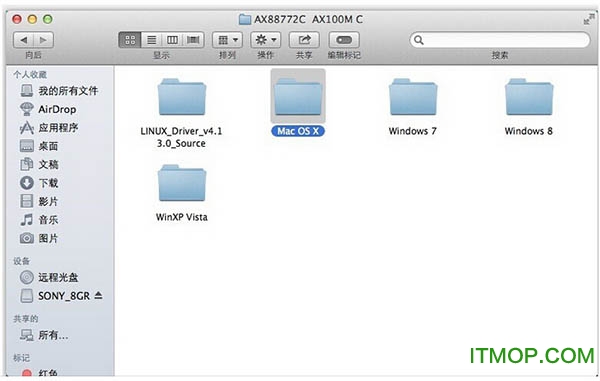Click the share toolbar button
600x381 pixels.
[304, 40]
